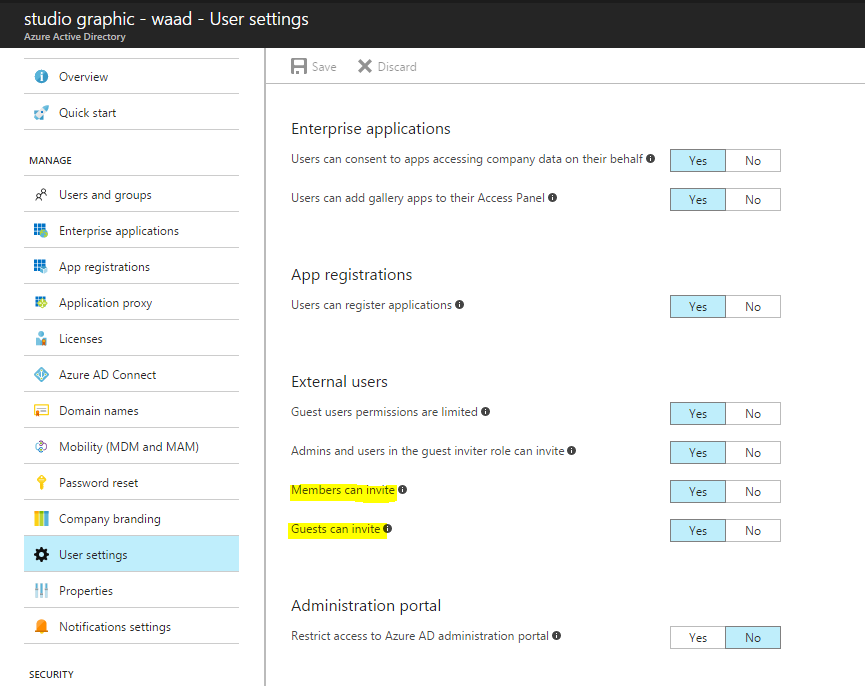865x686 pixels.
Task: Set Users can register applications to No
Action: [753, 307]
